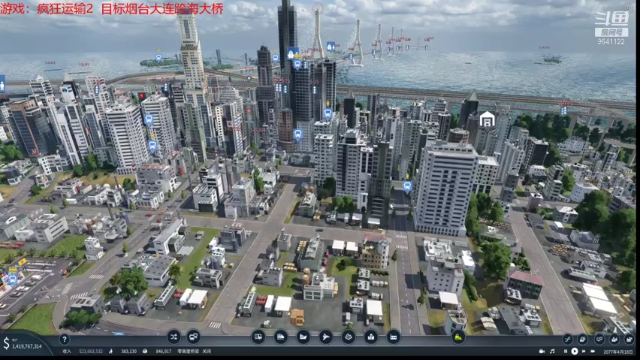
Task: Click the 383,130 statistic value
Action: tap(129, 351)
